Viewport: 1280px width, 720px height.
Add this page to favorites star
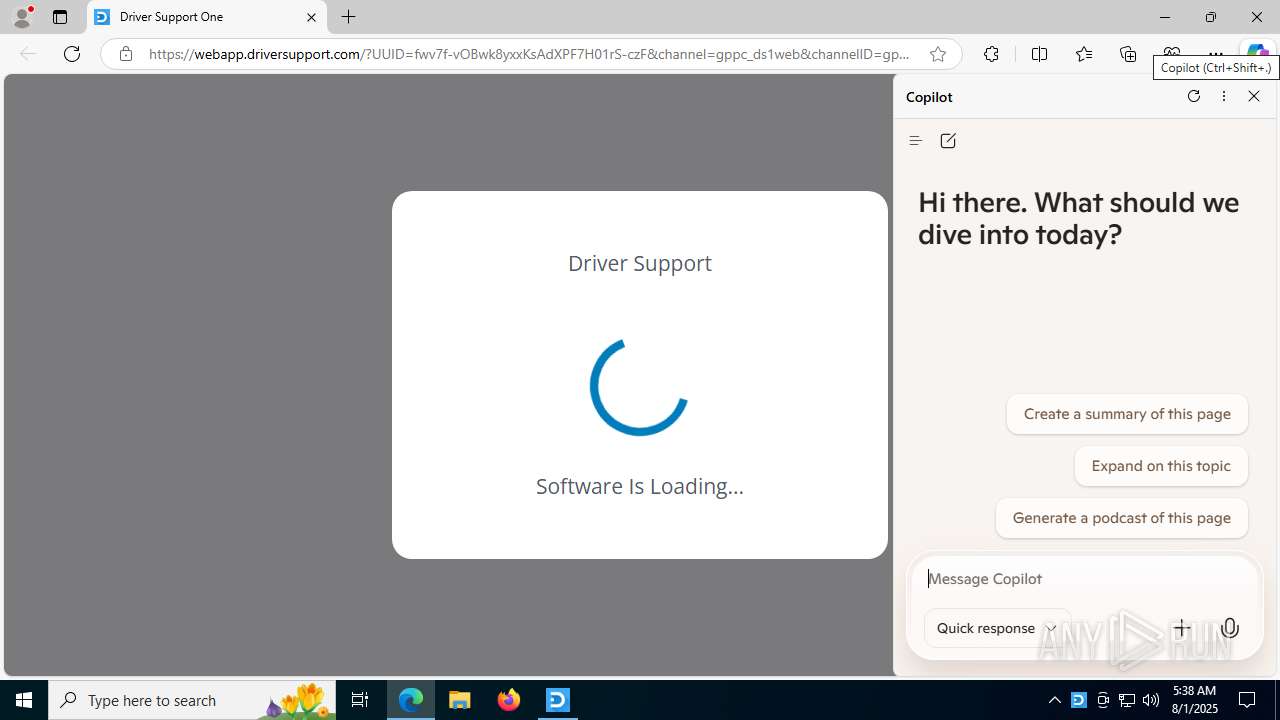[x=938, y=54]
